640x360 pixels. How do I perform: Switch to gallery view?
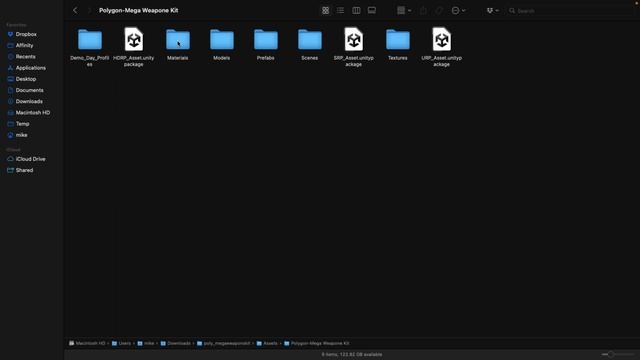pyautogui.click(x=371, y=11)
